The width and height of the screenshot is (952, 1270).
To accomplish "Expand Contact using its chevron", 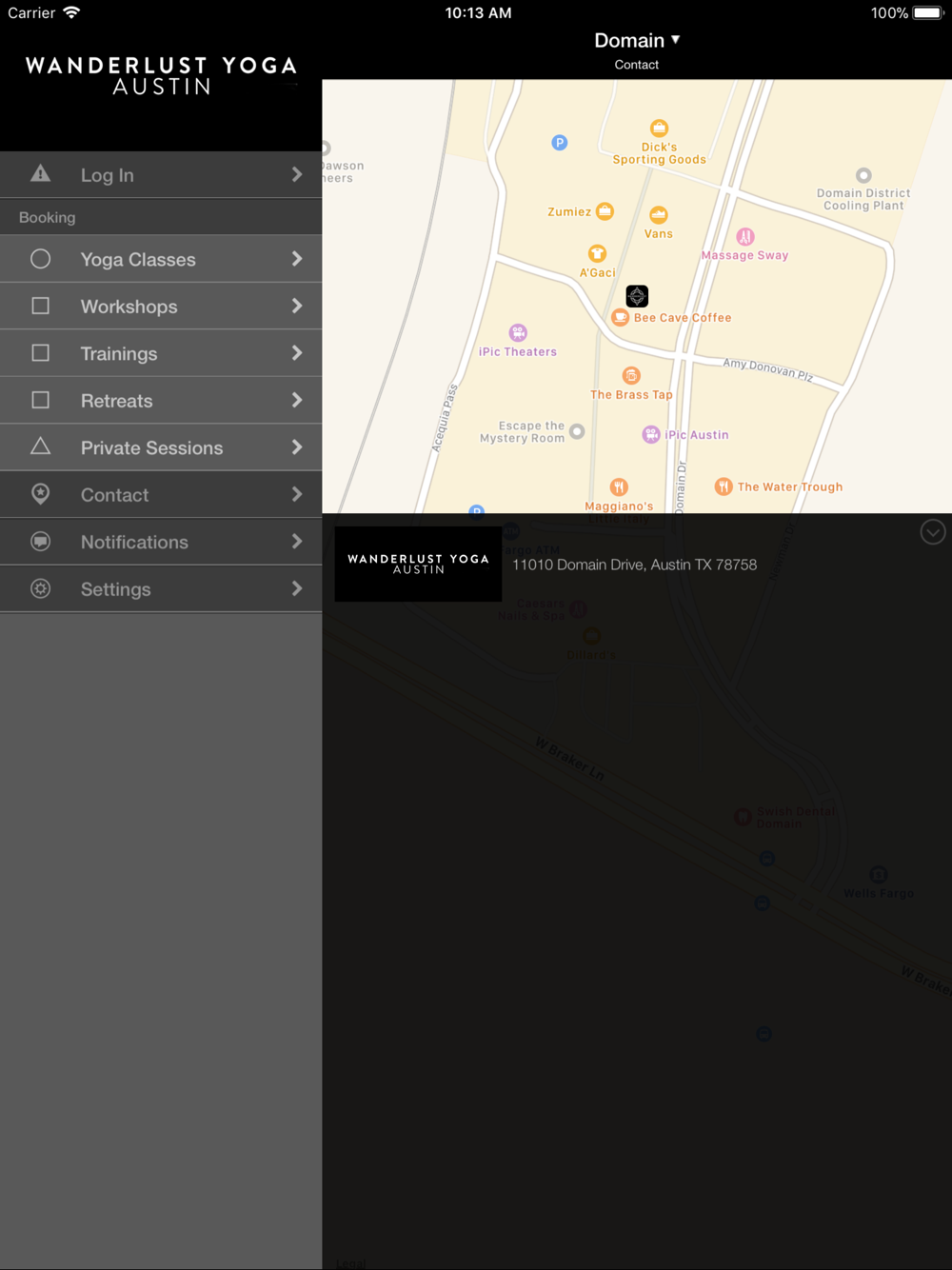I will [x=297, y=494].
